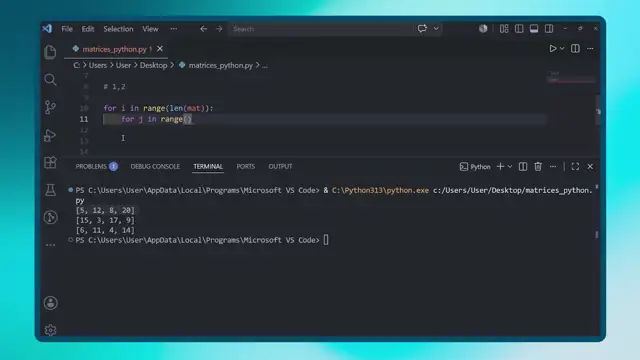Close the matrices_python.py tab
Viewport: 640px width, 360px height.
click(x=160, y=49)
